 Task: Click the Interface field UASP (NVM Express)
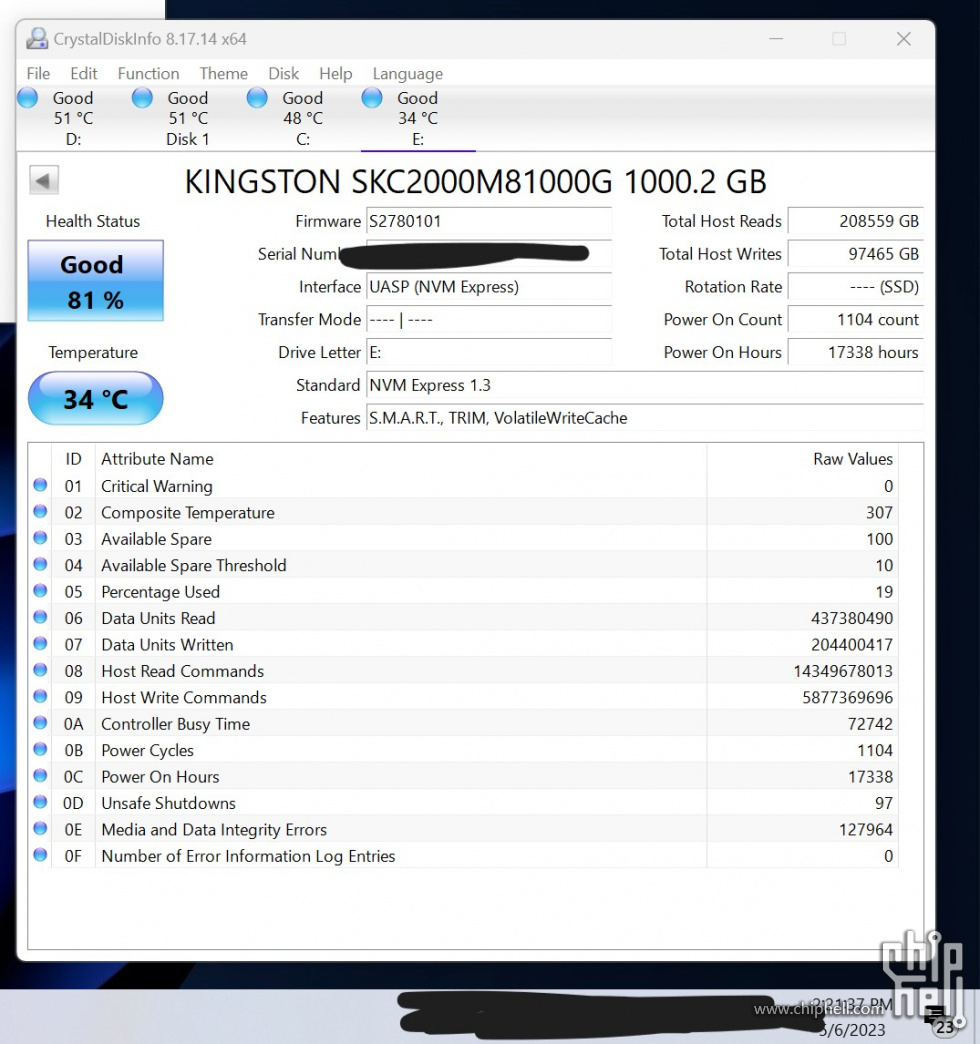(489, 287)
